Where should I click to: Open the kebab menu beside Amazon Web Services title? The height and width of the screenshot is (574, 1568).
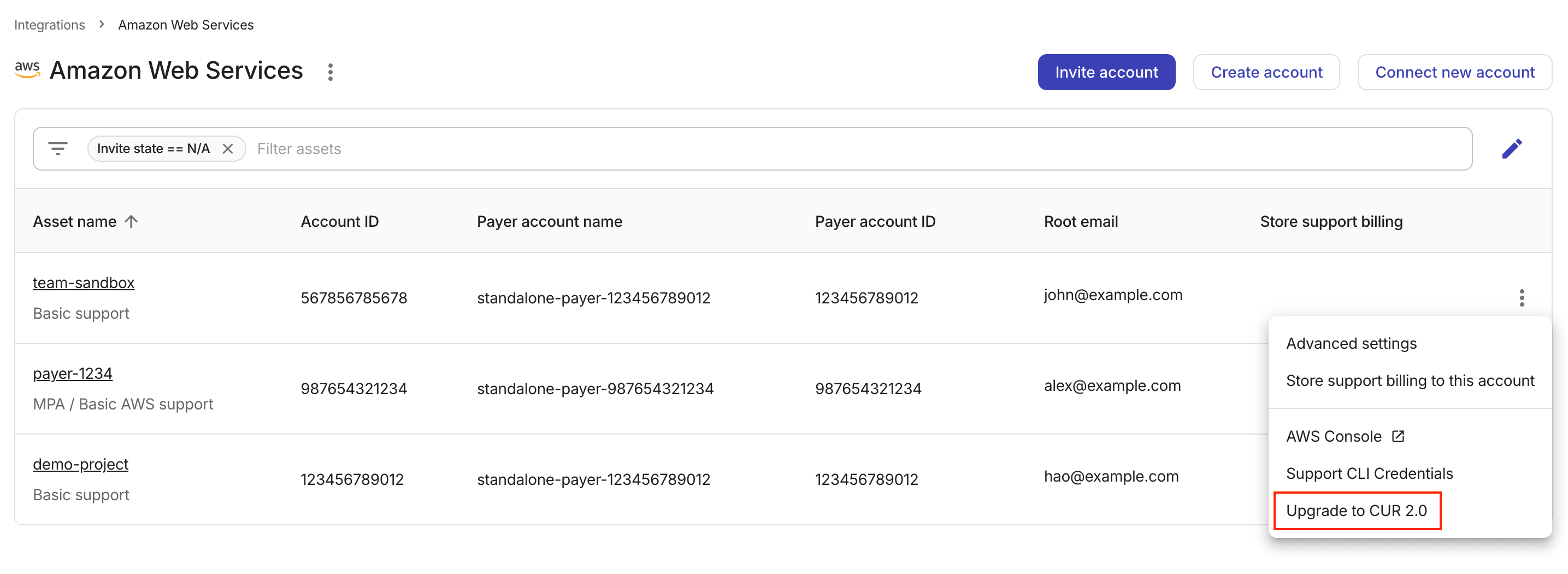pos(330,72)
